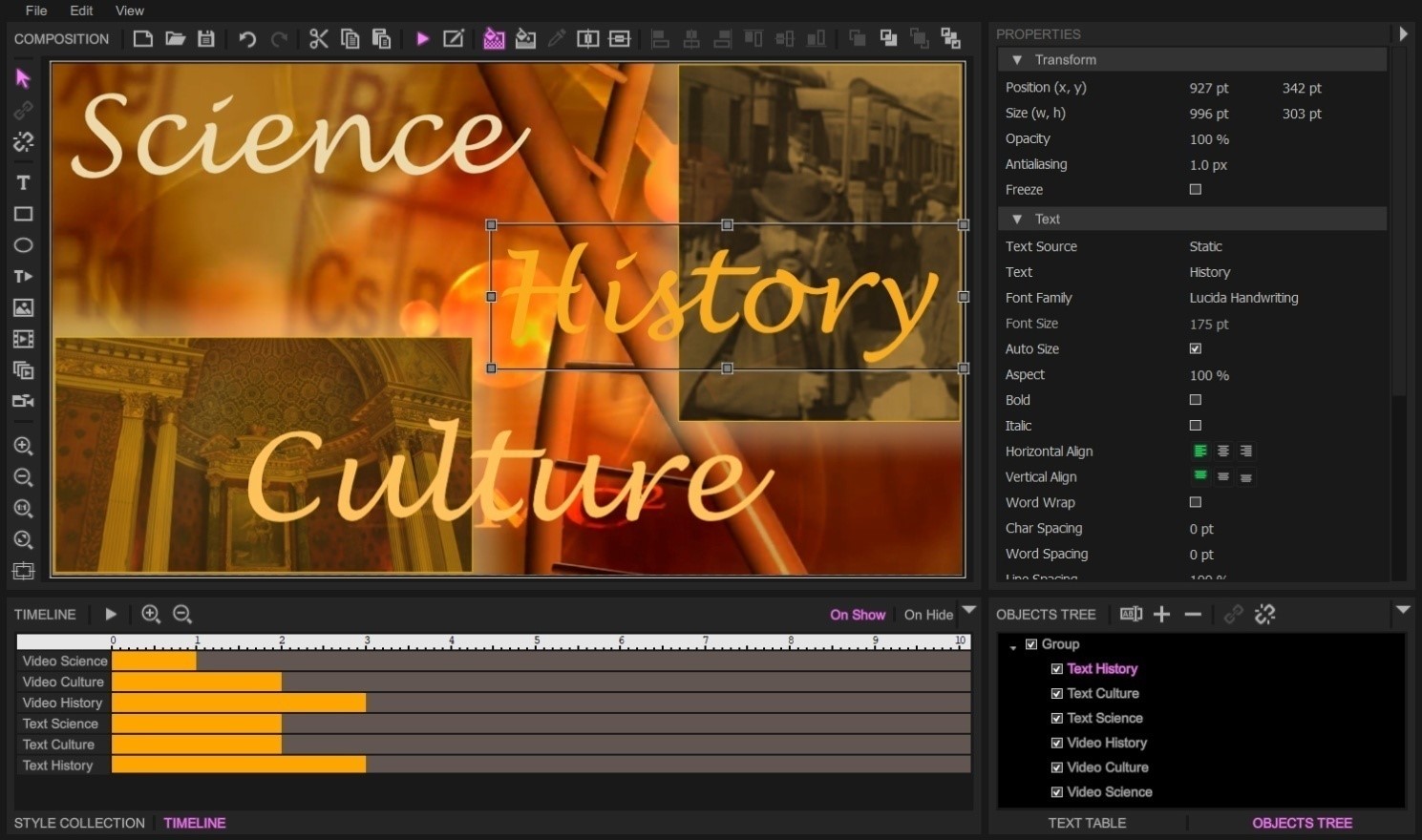Open the View menu
Screen dimensions: 1422x840
point(130,10)
